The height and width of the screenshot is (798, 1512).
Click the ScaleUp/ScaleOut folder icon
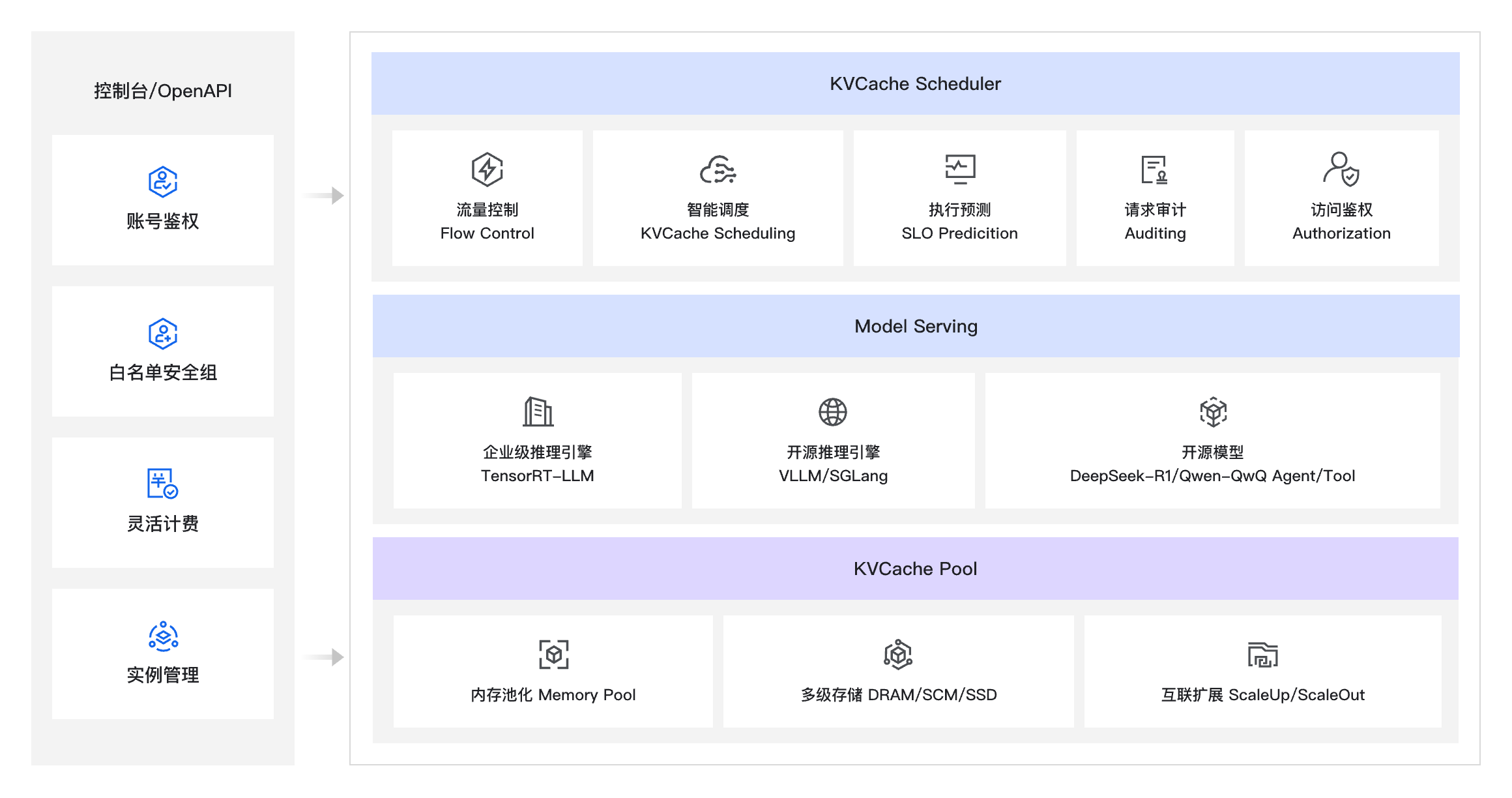tap(1262, 655)
